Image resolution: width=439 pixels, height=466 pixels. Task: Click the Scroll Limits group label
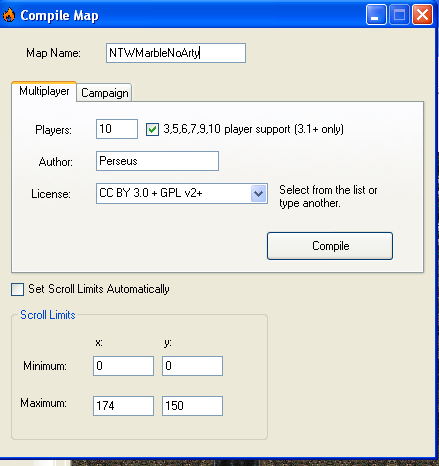[48, 315]
